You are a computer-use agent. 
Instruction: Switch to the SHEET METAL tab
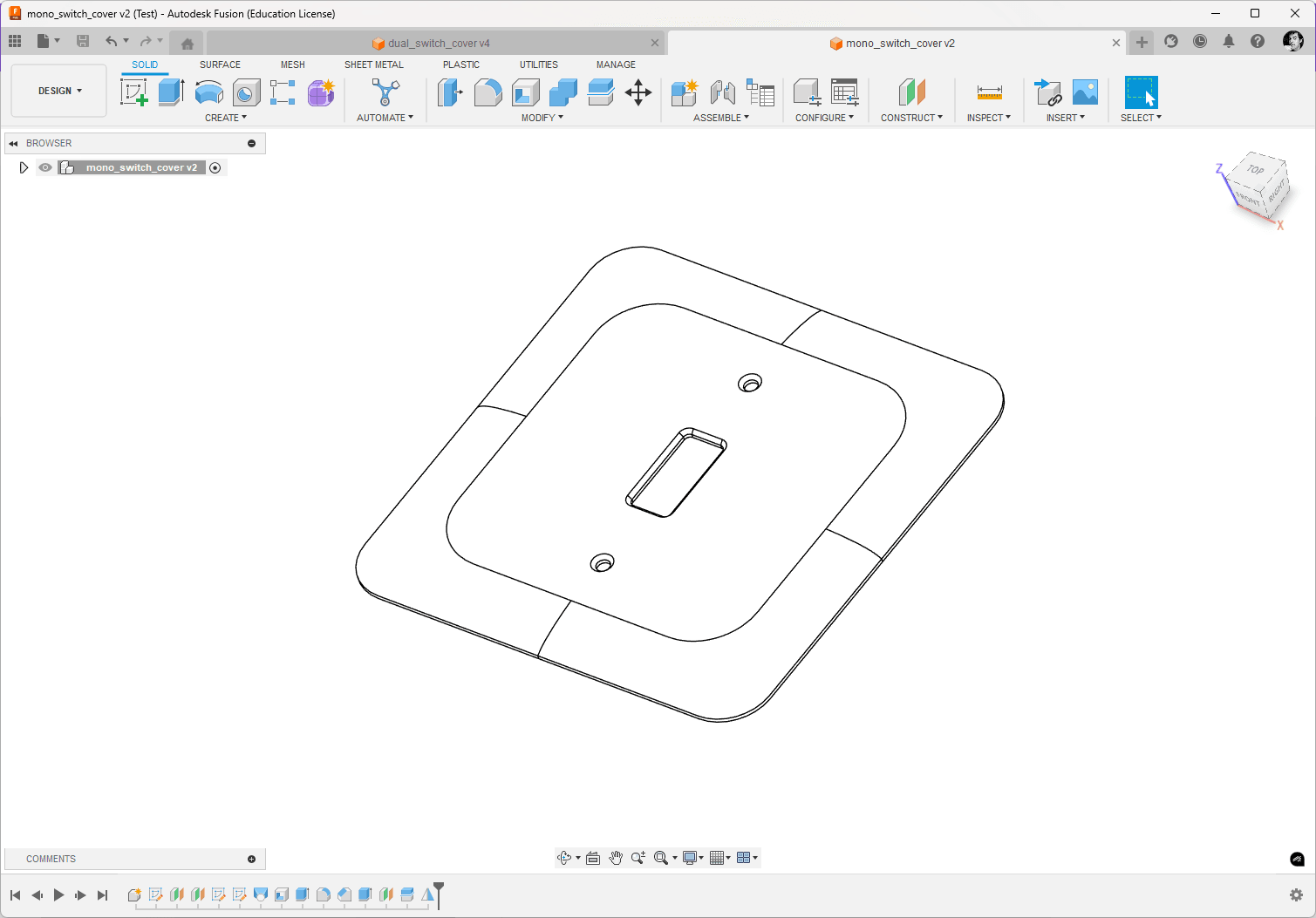click(x=374, y=65)
